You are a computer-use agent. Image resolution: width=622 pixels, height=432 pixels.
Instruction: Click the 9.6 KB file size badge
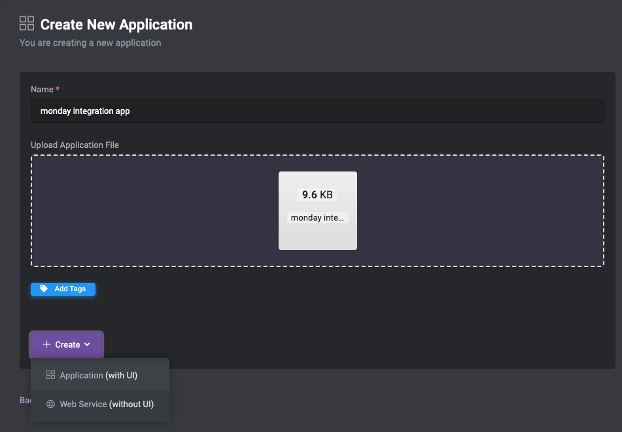click(x=317, y=194)
